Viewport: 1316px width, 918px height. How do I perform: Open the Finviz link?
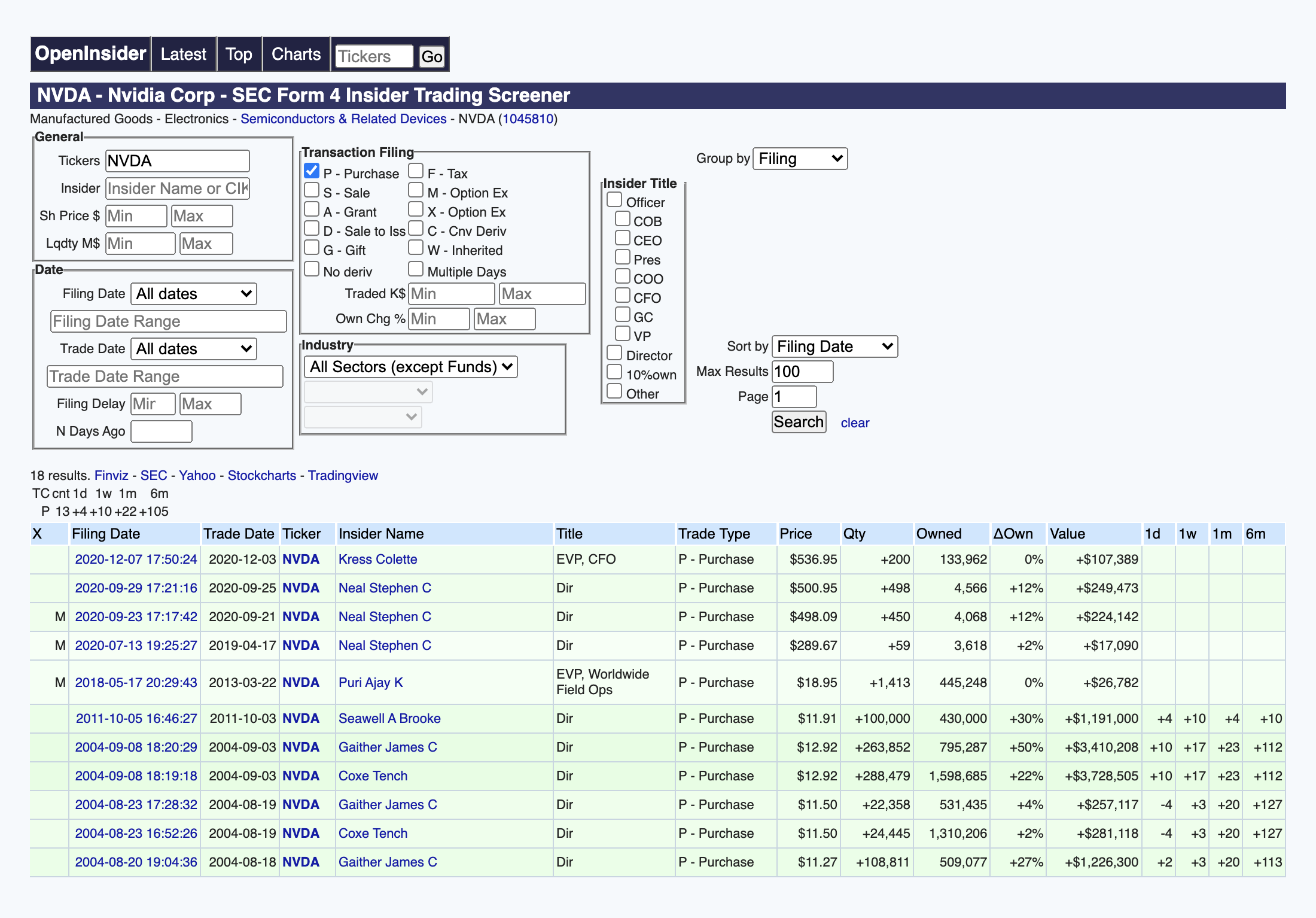pos(111,476)
